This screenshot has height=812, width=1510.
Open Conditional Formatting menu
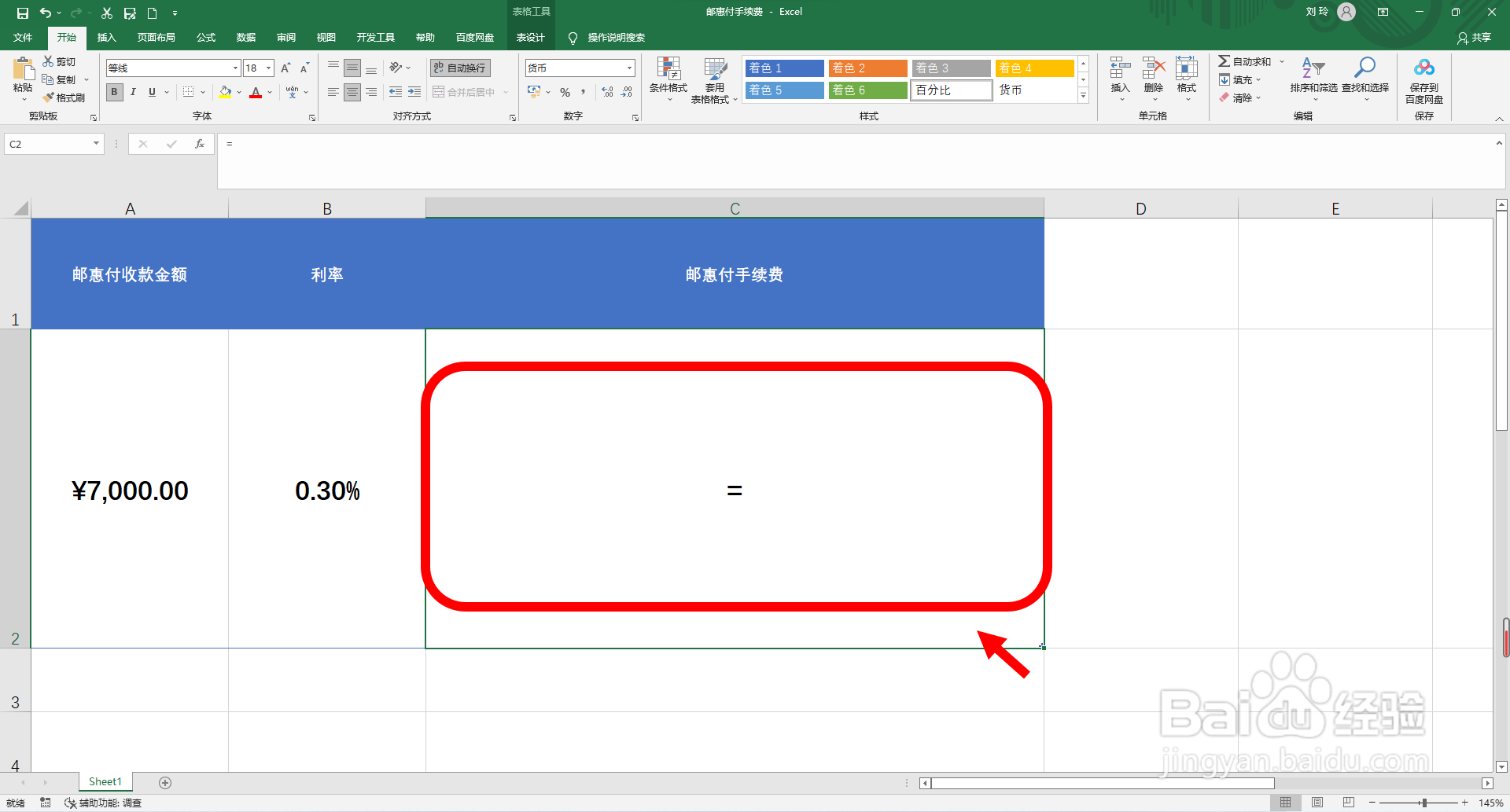coord(668,79)
